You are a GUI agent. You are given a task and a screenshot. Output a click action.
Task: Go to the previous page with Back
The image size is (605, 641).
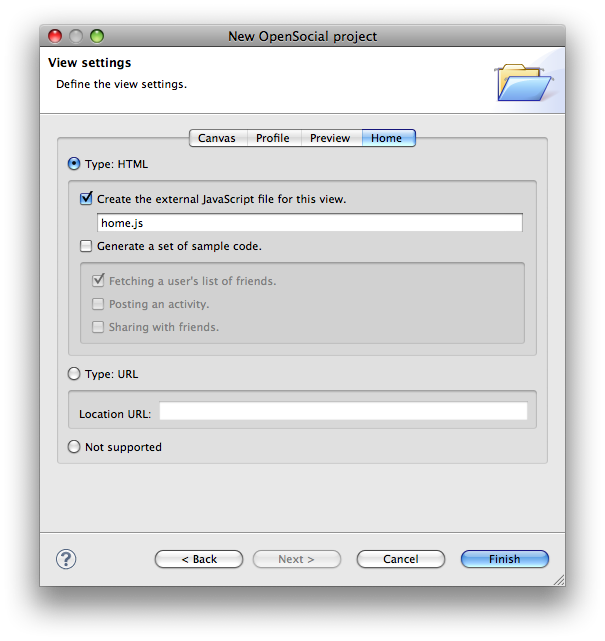(199, 559)
